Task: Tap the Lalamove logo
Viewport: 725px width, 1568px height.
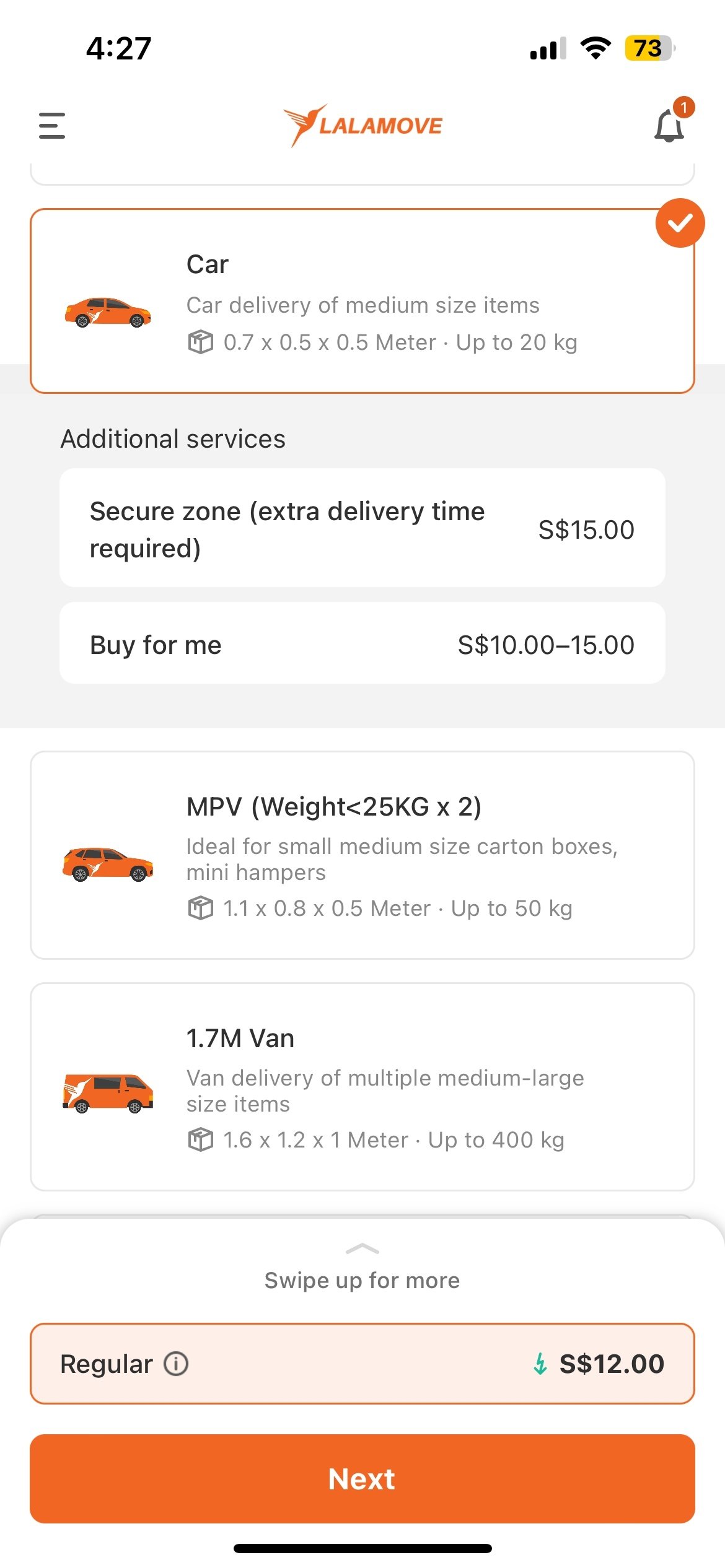Action: [362, 126]
